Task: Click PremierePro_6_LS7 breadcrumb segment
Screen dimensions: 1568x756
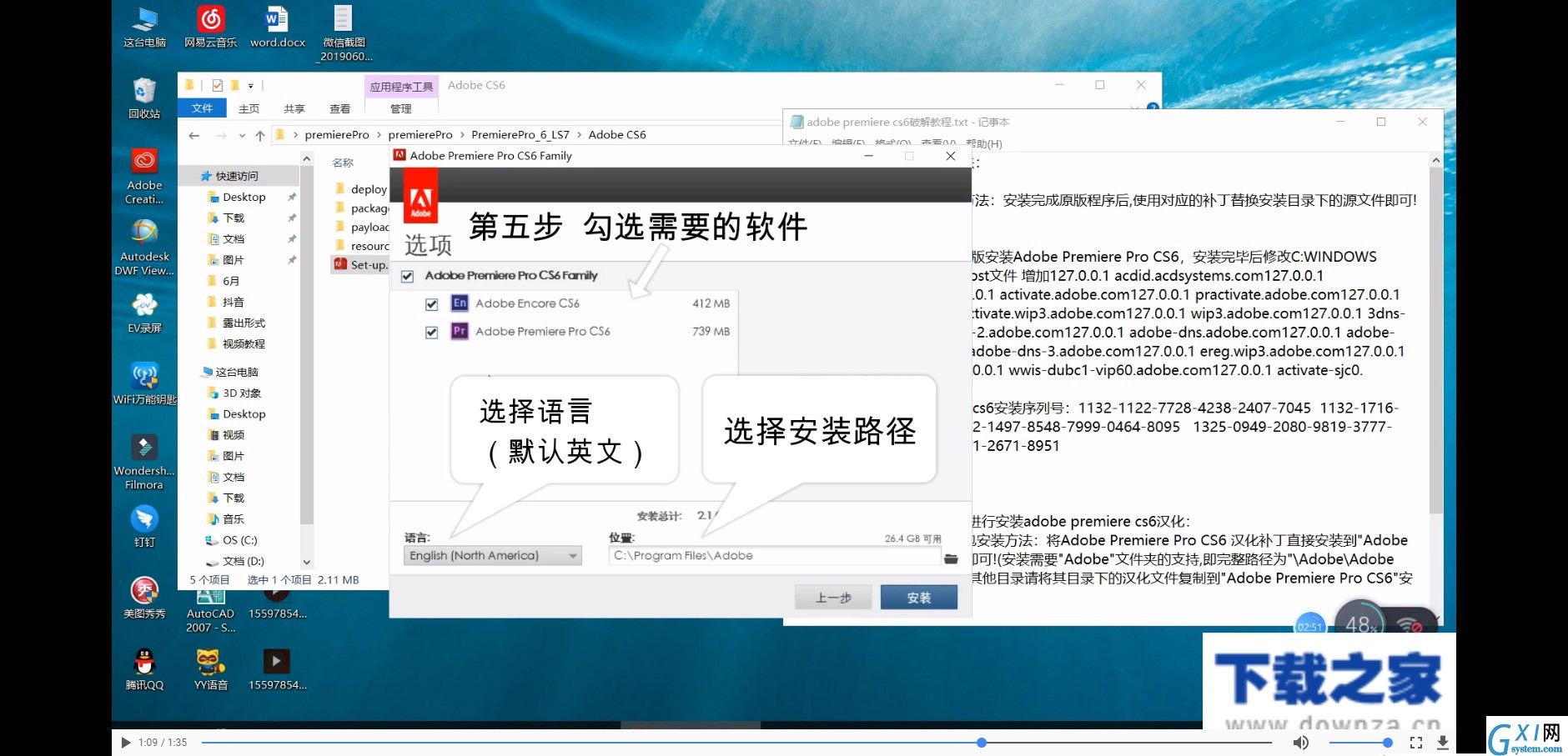Action: click(520, 134)
